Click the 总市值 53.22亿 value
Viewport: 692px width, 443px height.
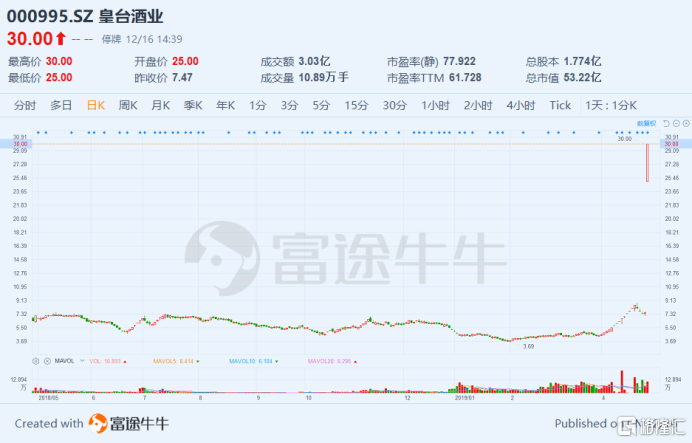583,78
